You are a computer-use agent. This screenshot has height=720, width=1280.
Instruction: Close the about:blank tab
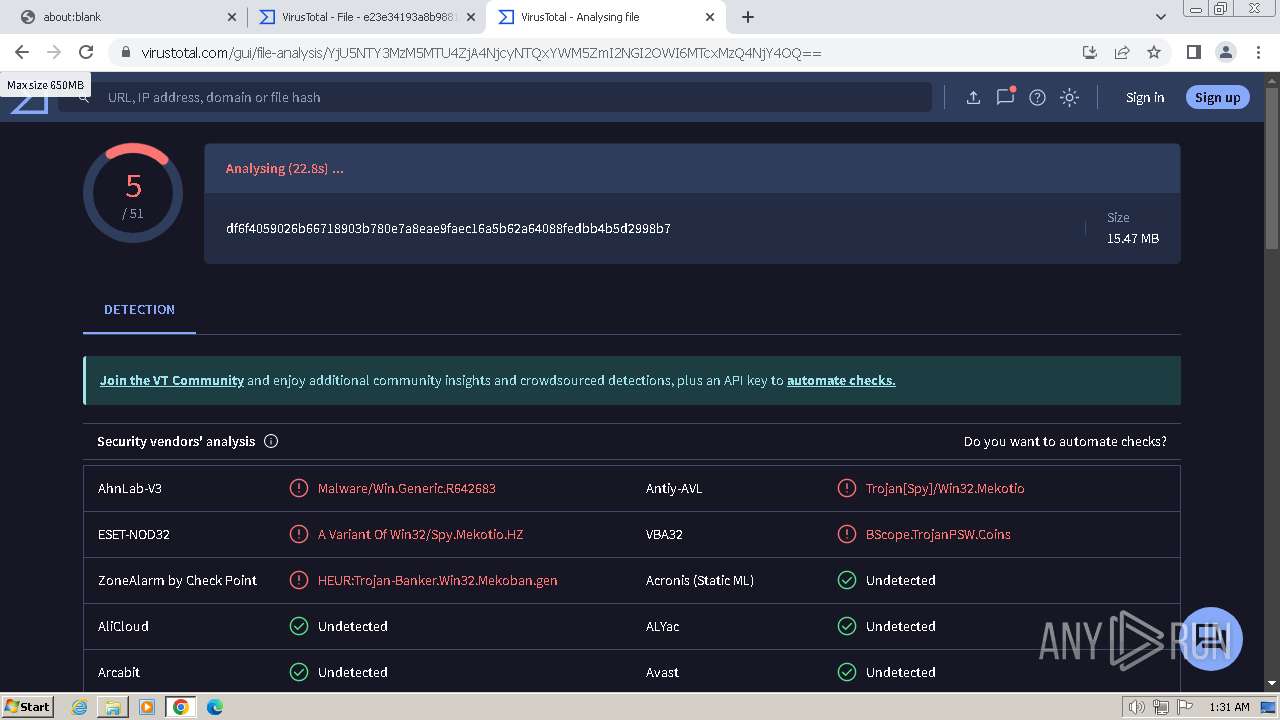pos(232,17)
